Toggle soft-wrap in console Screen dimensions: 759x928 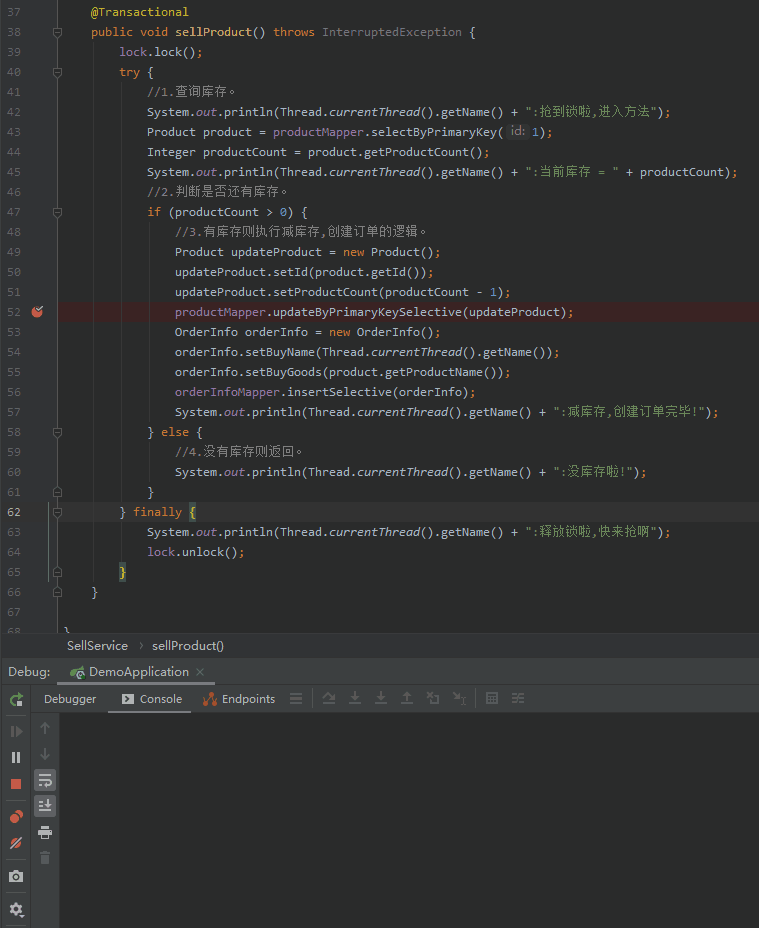pos(45,780)
